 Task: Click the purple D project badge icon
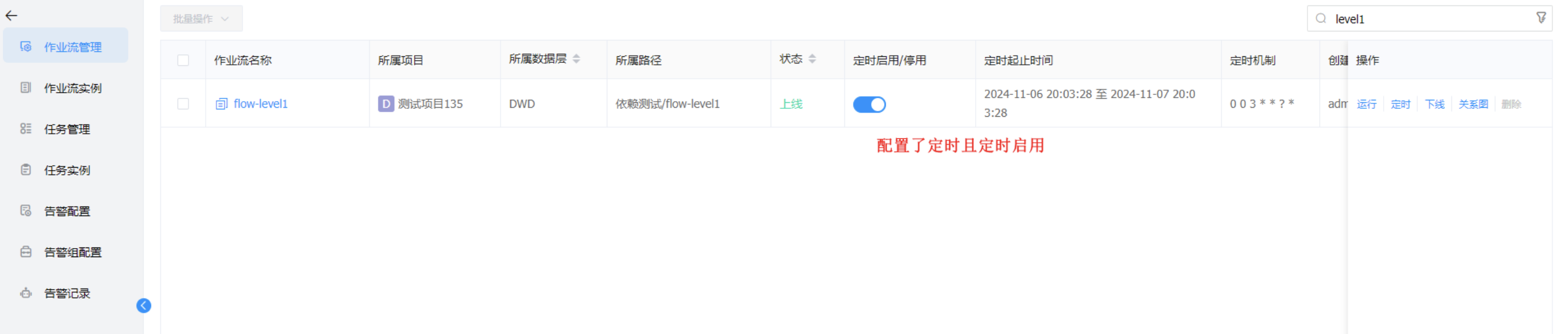pos(386,104)
